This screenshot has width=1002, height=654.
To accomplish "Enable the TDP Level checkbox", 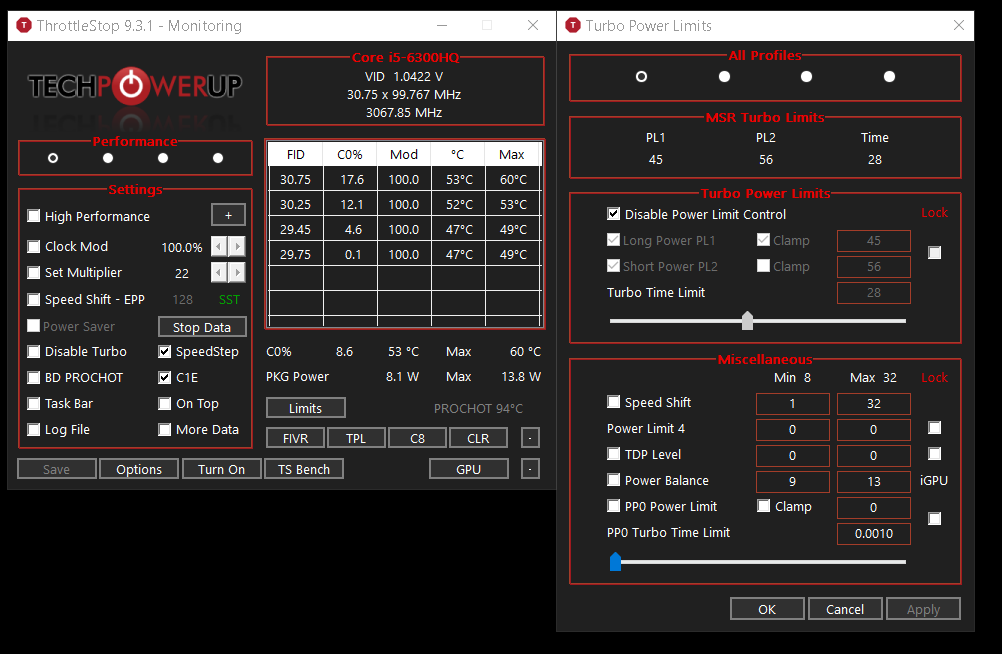I will [x=613, y=453].
